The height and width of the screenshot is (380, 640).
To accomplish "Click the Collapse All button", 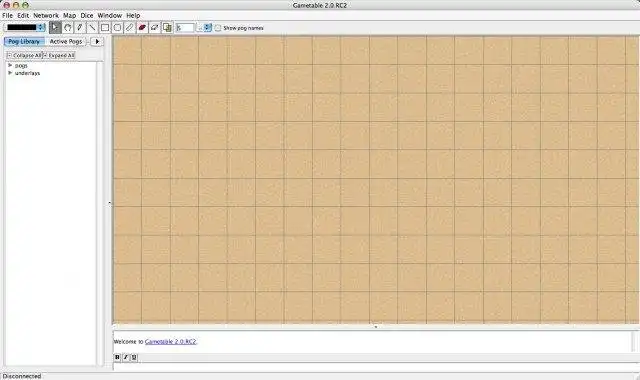I will [x=24, y=55].
